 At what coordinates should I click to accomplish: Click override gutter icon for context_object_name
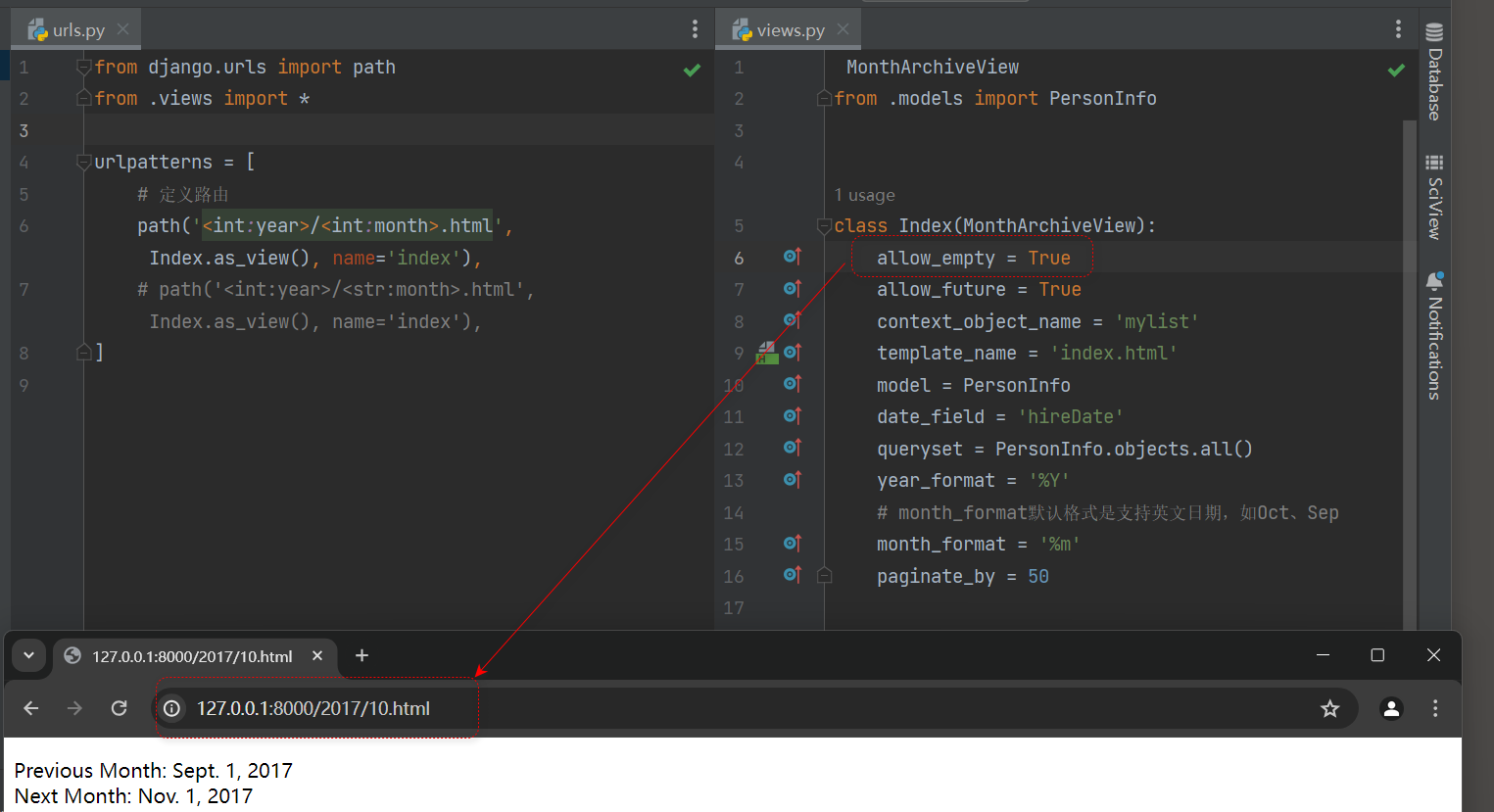pyautogui.click(x=793, y=320)
